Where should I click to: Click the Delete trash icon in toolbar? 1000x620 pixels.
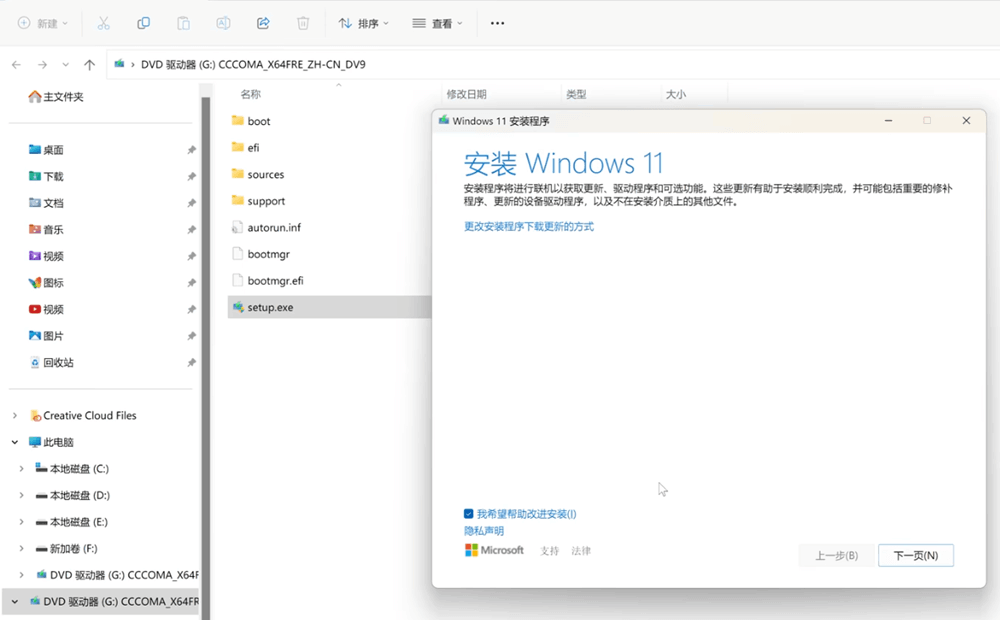(x=303, y=23)
